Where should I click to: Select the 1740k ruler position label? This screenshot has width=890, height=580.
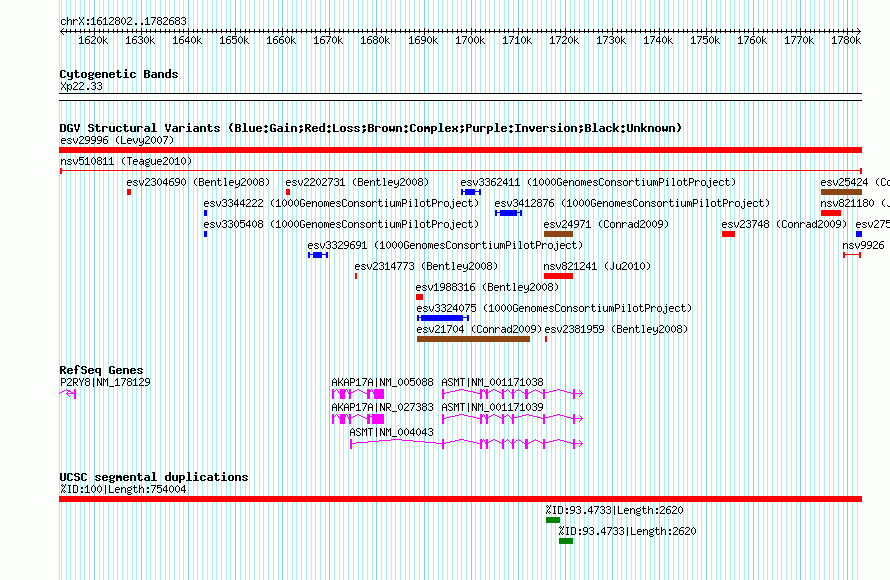(658, 40)
